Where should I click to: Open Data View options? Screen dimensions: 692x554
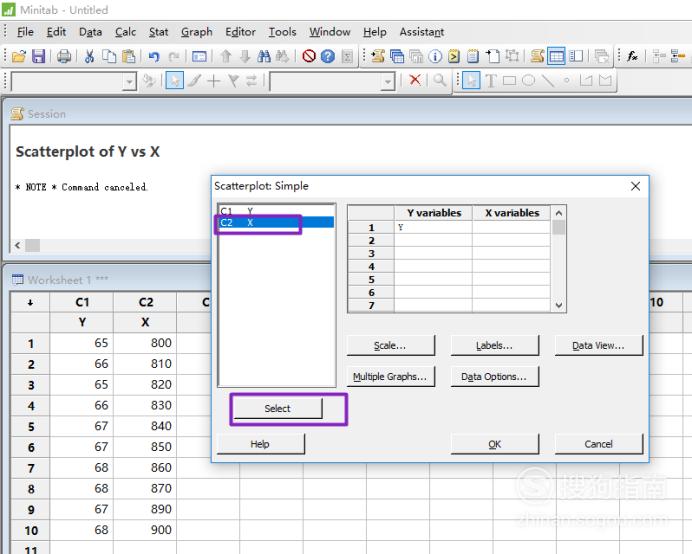598,345
